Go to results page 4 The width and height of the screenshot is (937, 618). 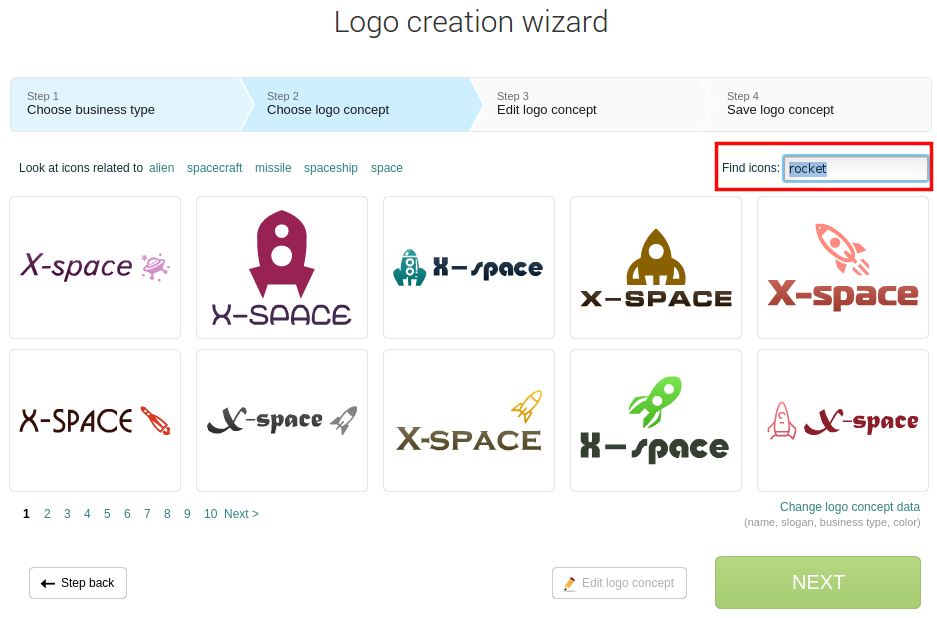[87, 514]
